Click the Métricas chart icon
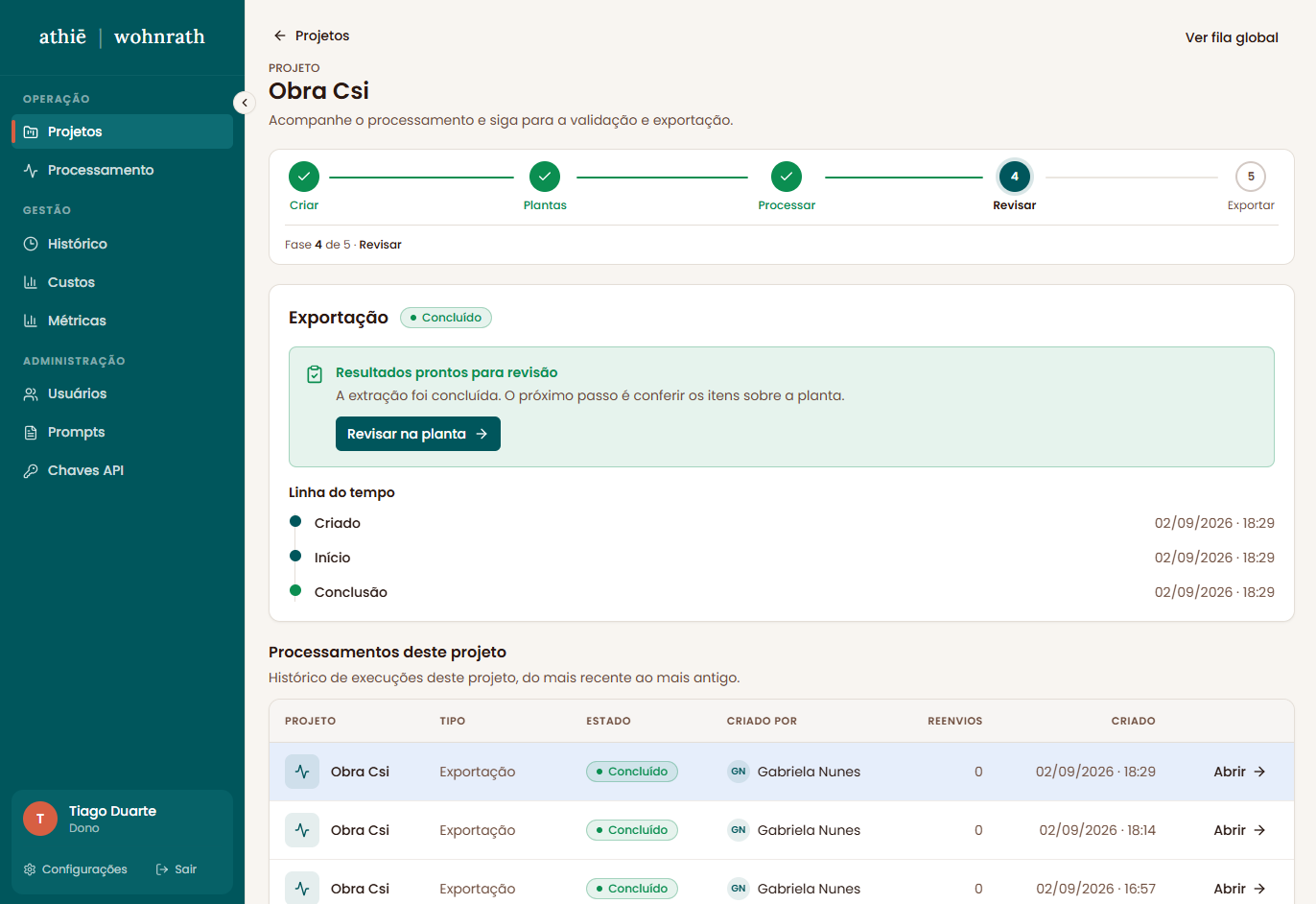Screen dimensions: 1316x904 click(31, 321)
